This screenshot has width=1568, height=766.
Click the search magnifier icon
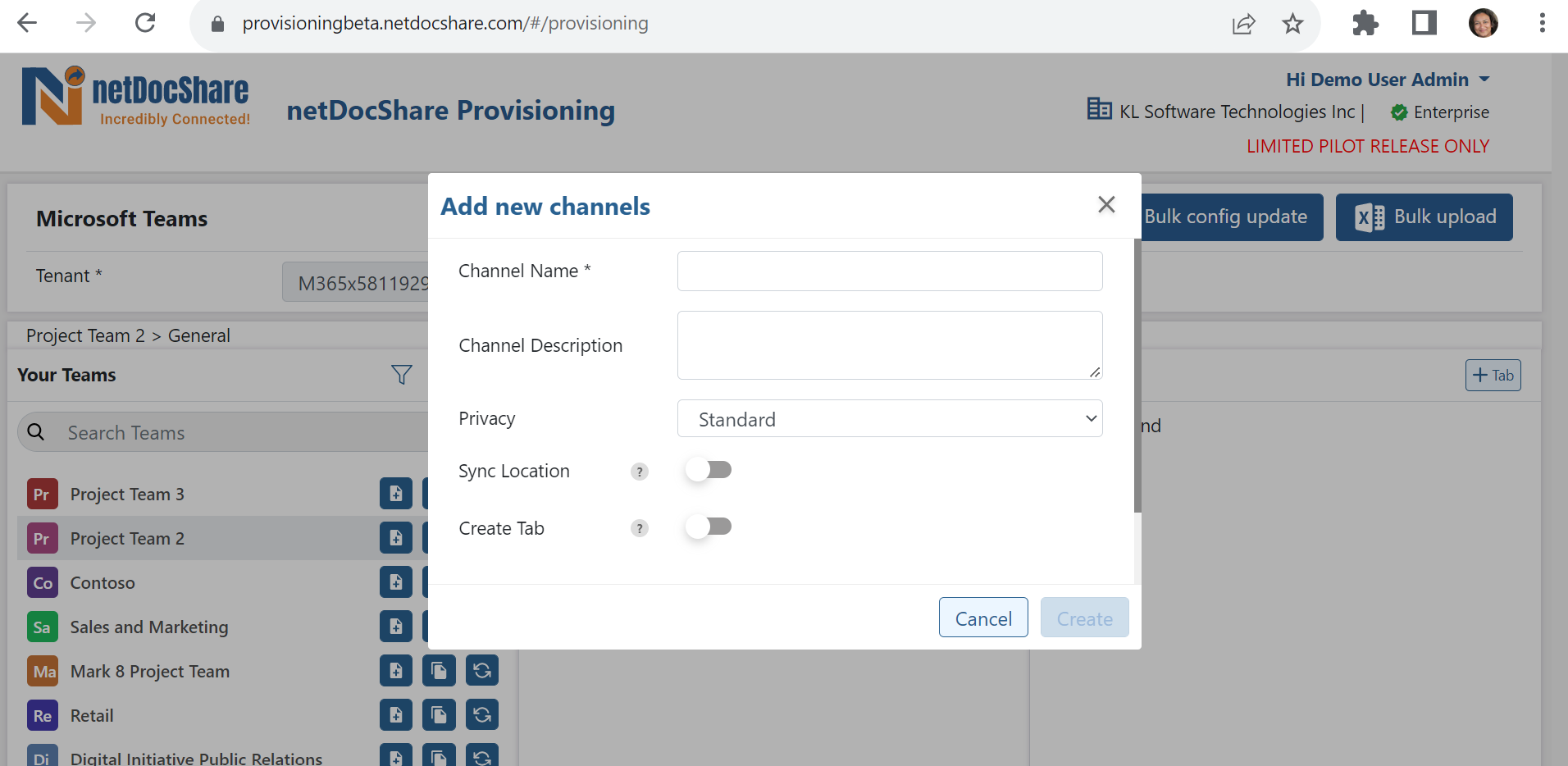pos(36,432)
